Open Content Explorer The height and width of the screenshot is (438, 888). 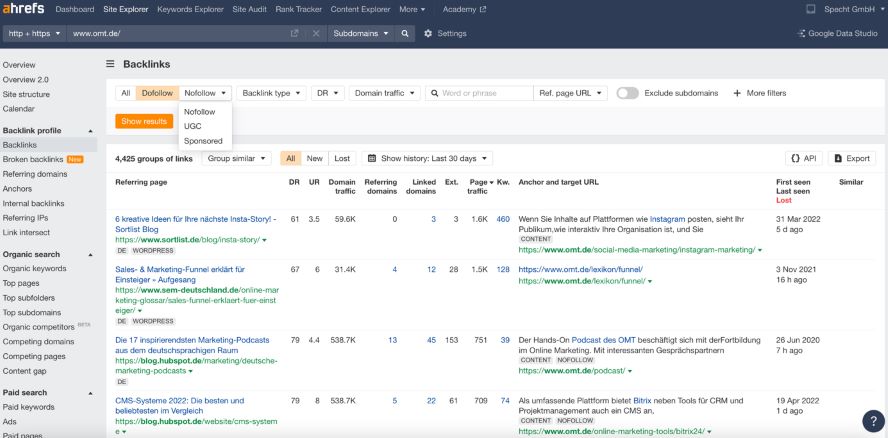(360, 9)
